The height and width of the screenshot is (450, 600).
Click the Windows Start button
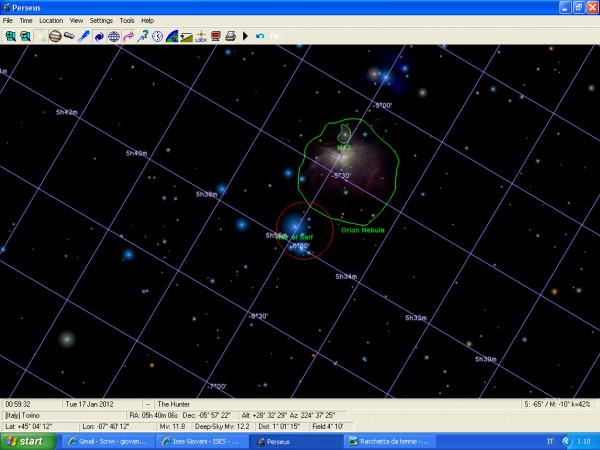pyautogui.click(x=24, y=441)
